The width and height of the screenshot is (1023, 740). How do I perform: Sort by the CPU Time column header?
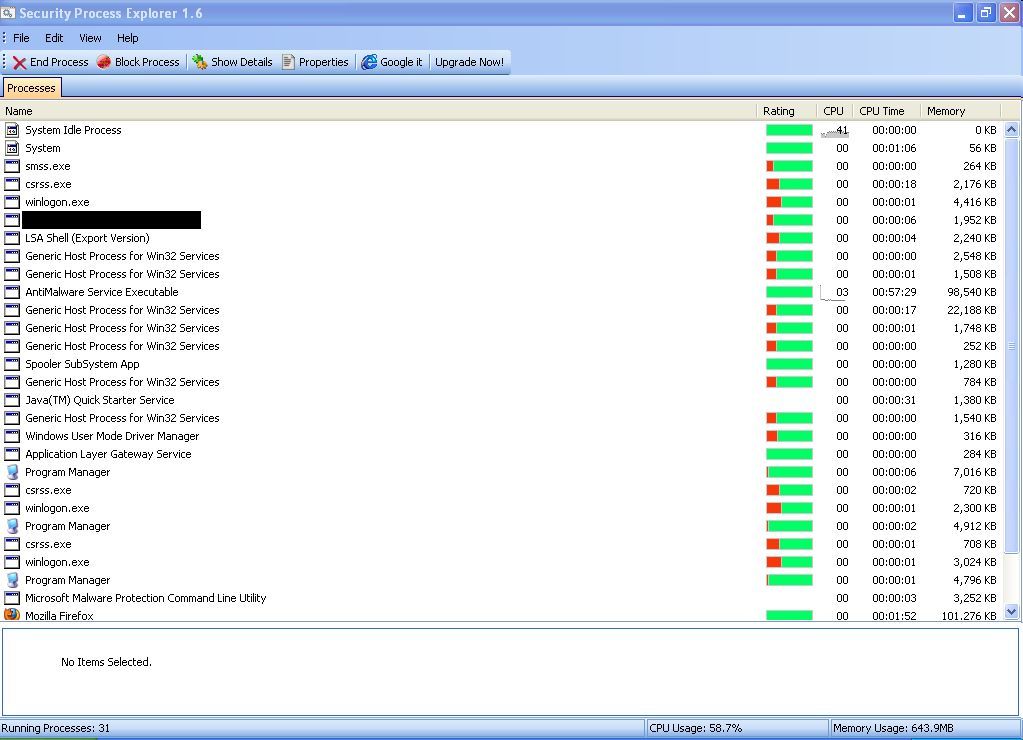(885, 111)
